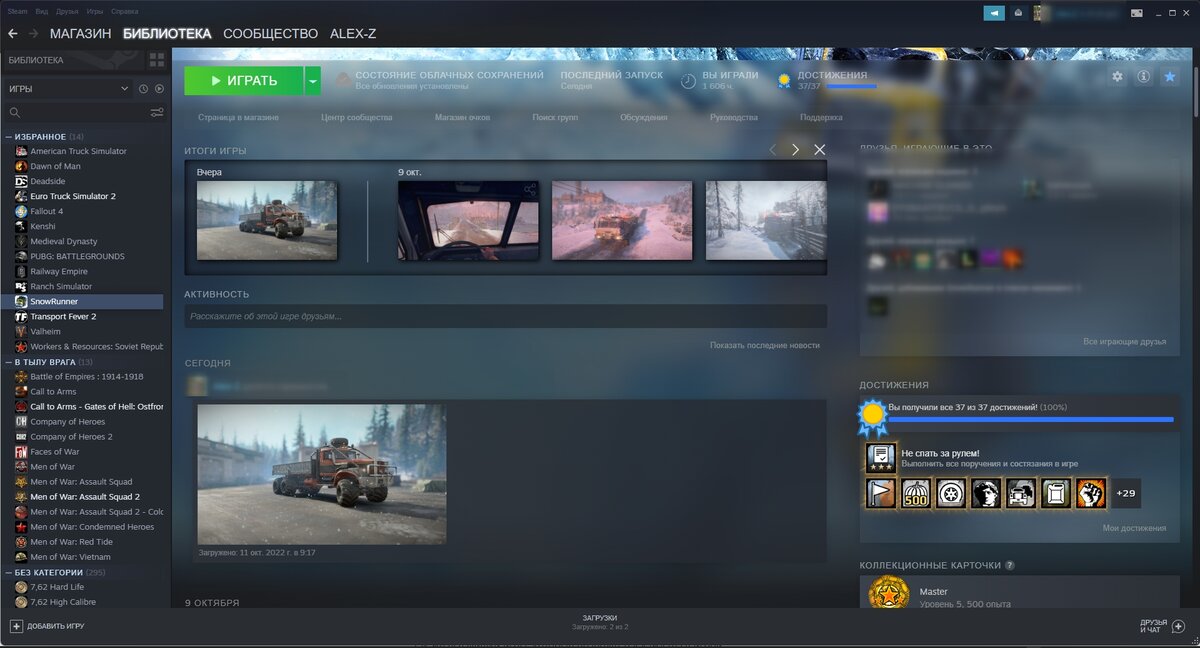Open Центр сообщества link
This screenshot has width=1200, height=648.
(357, 117)
